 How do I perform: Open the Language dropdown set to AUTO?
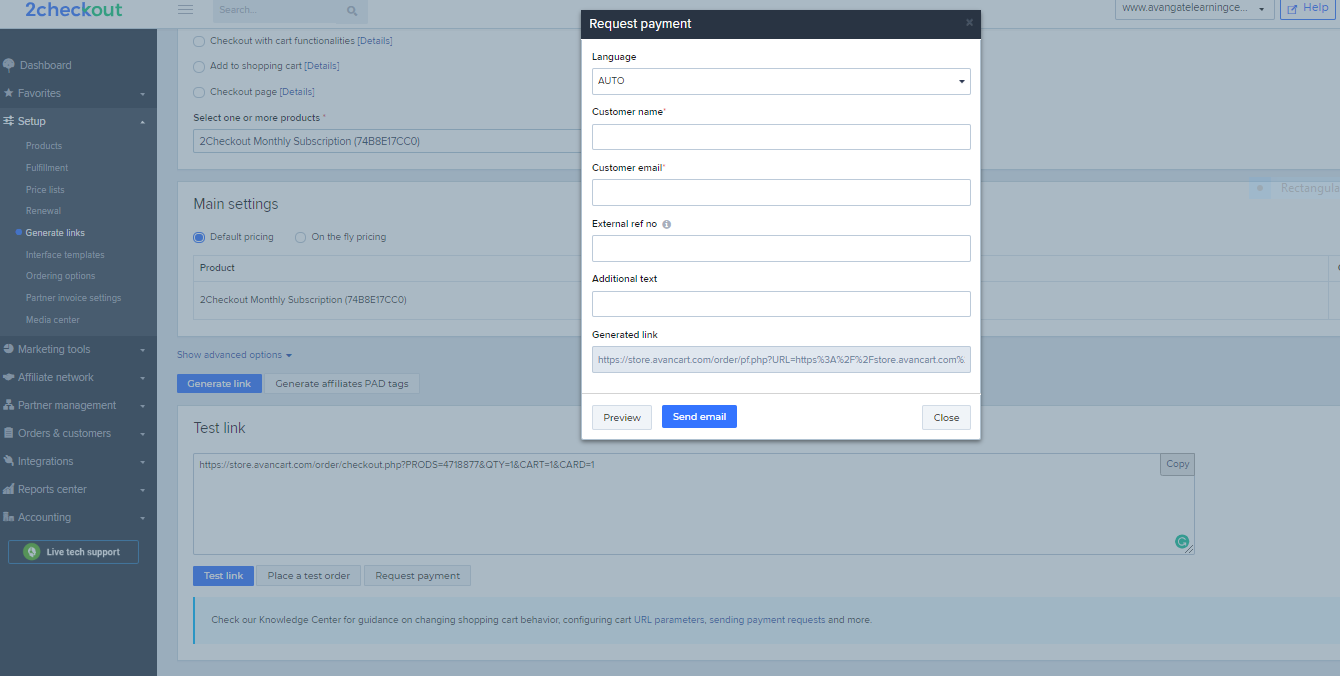click(781, 81)
